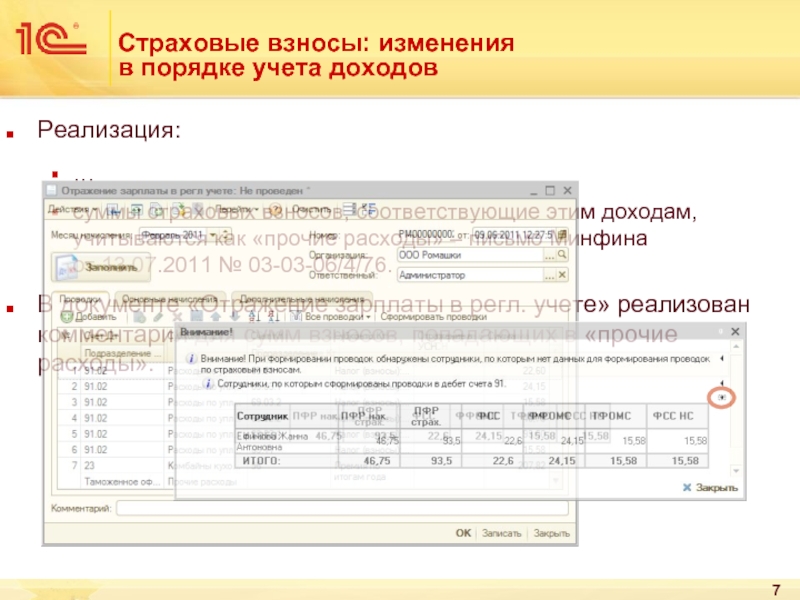
Task: Click the Записать button
Action: (502, 533)
